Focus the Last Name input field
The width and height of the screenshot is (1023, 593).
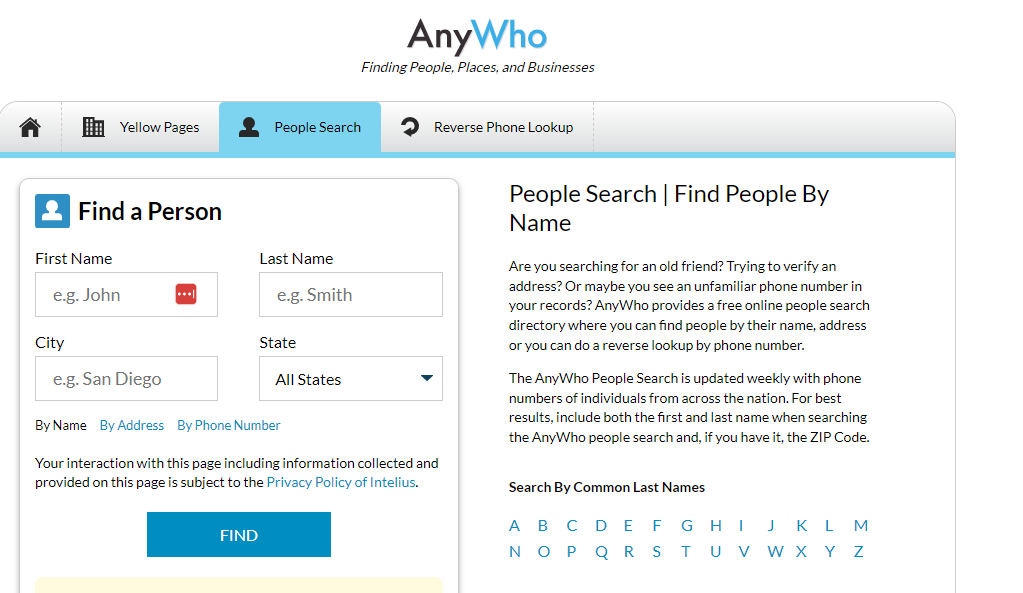(x=351, y=295)
